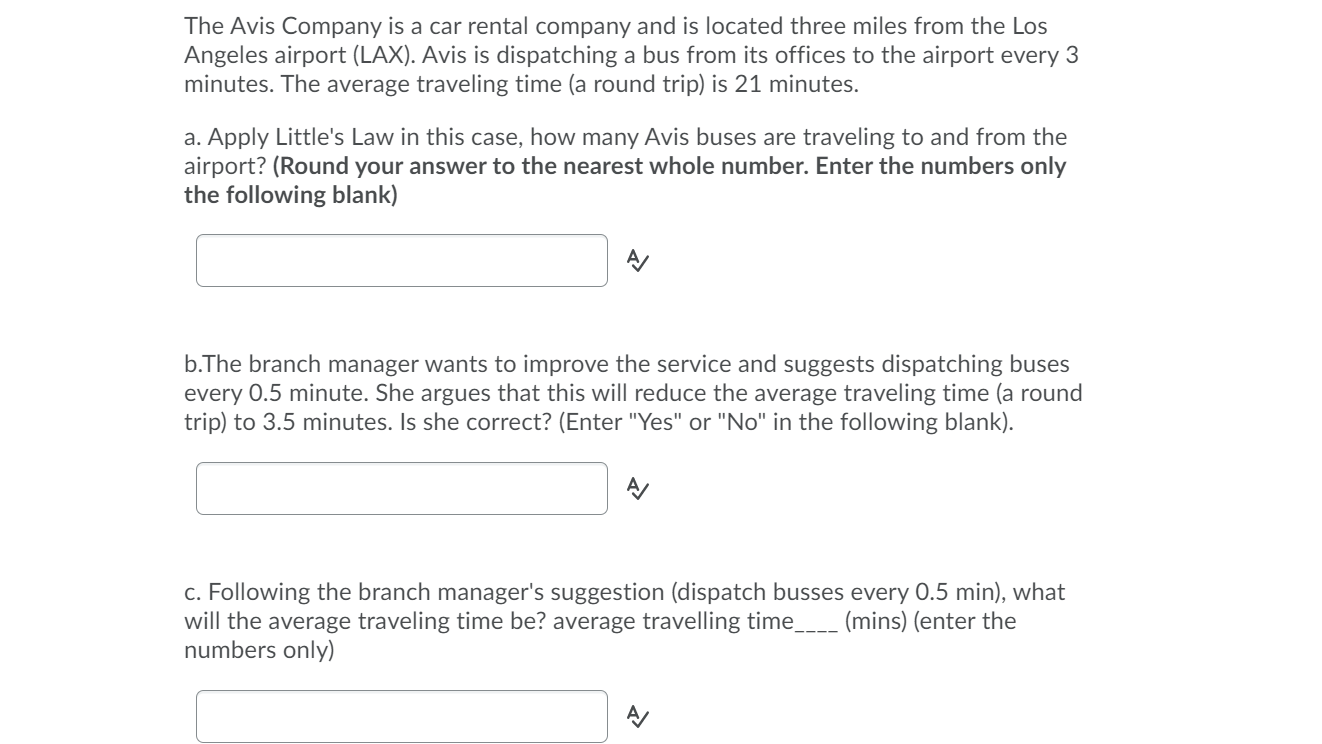Click the check-spelling icon beside the last input
Image resolution: width=1322 pixels, height=744 pixels.
coord(638,713)
